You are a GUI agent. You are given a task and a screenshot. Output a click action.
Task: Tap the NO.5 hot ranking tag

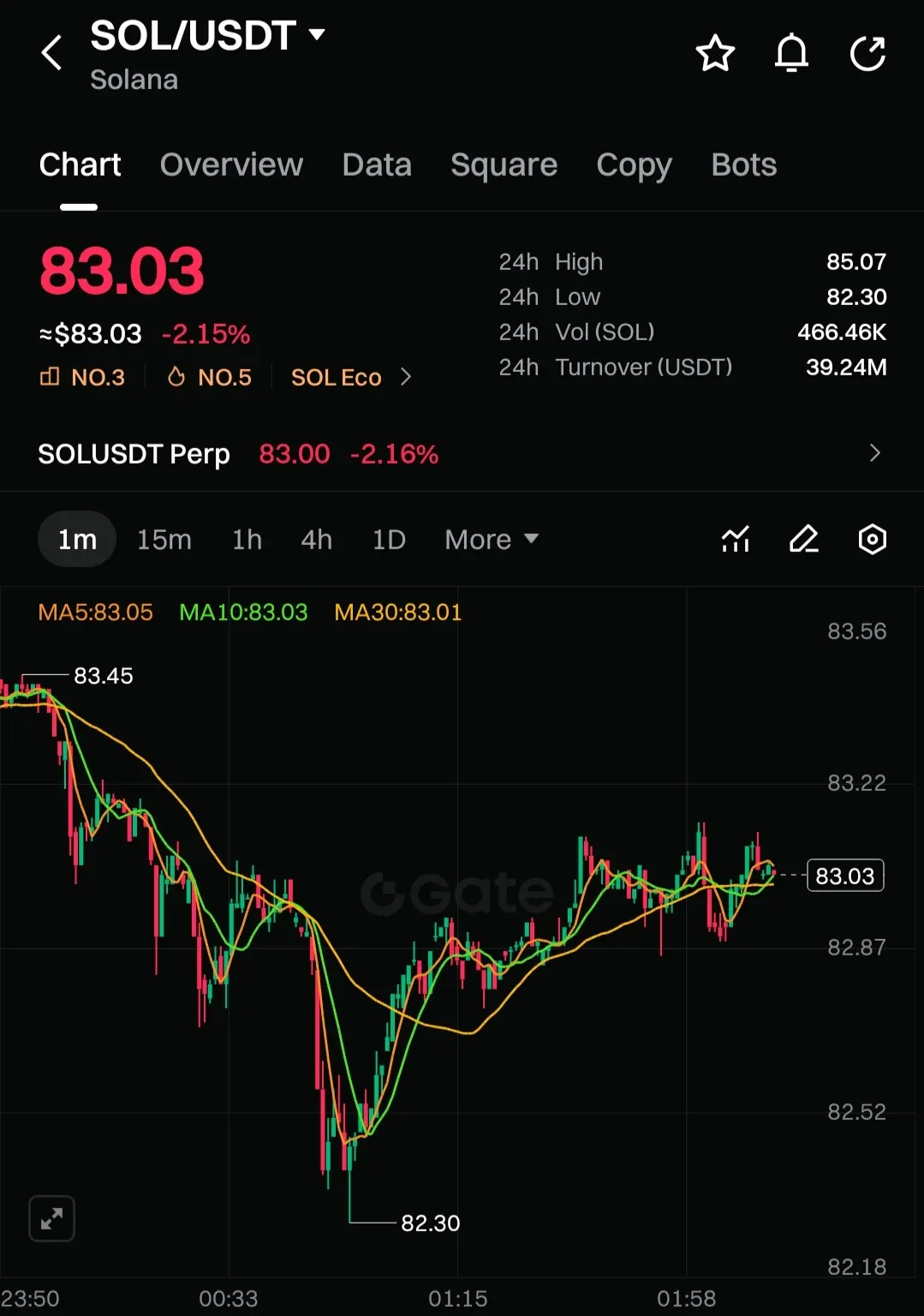209,377
